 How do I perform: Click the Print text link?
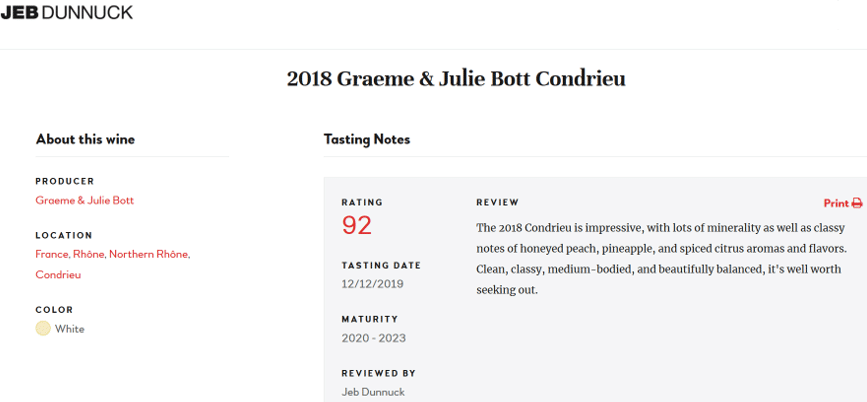836,203
